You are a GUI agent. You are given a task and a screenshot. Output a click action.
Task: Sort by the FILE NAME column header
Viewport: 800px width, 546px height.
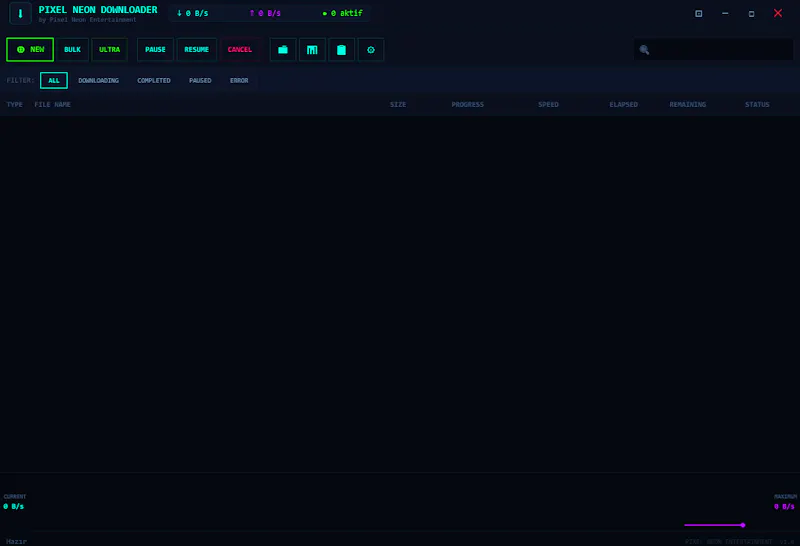click(53, 105)
